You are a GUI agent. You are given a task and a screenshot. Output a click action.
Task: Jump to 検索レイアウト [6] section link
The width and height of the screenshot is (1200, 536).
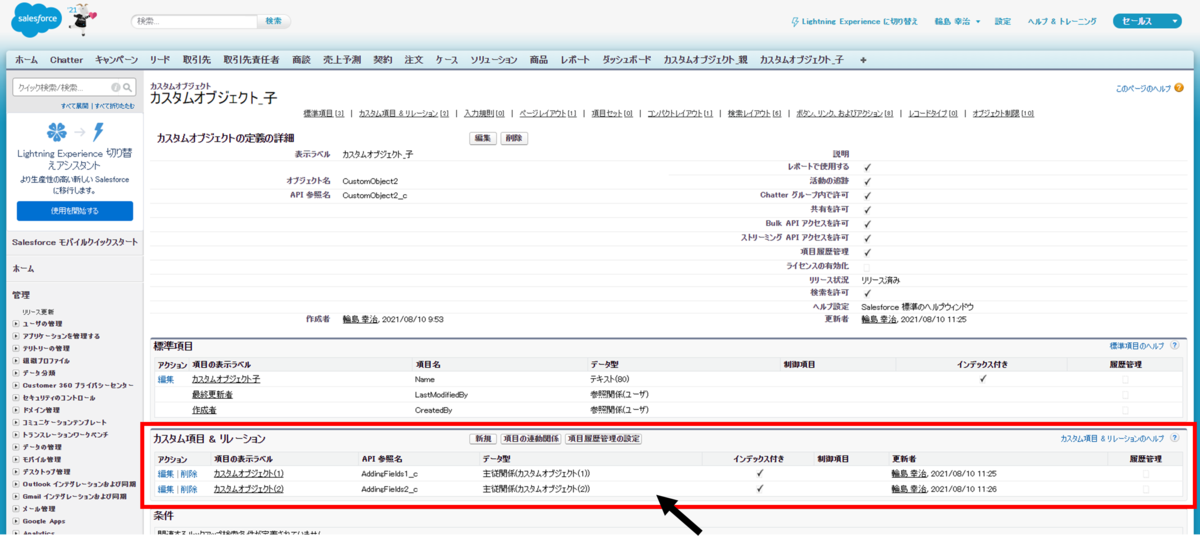tap(755, 114)
